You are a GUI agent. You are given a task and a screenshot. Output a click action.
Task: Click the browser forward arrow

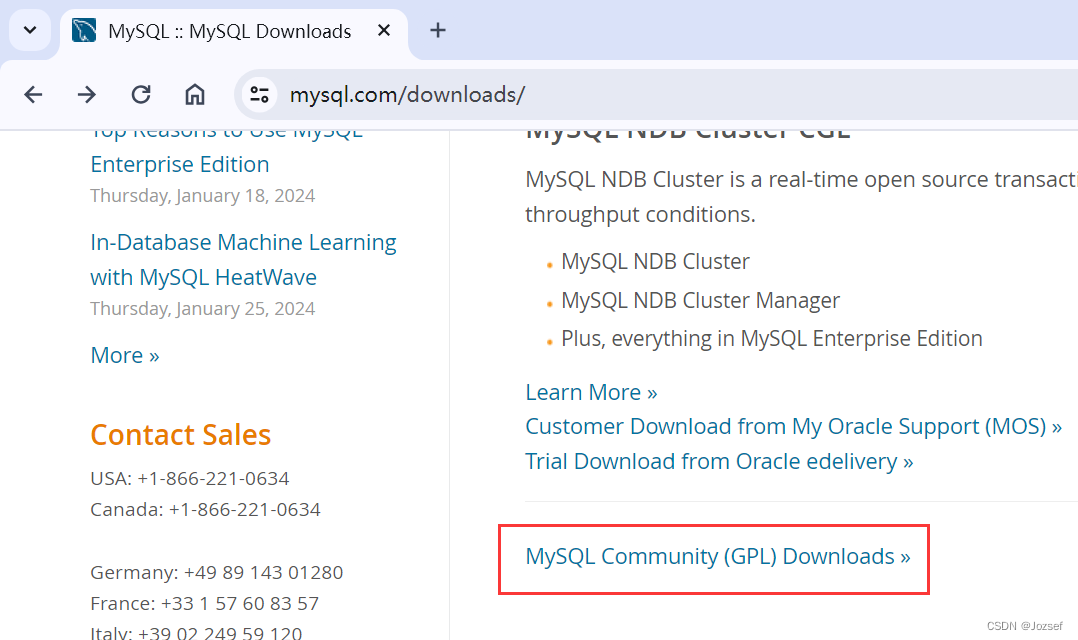click(x=87, y=94)
